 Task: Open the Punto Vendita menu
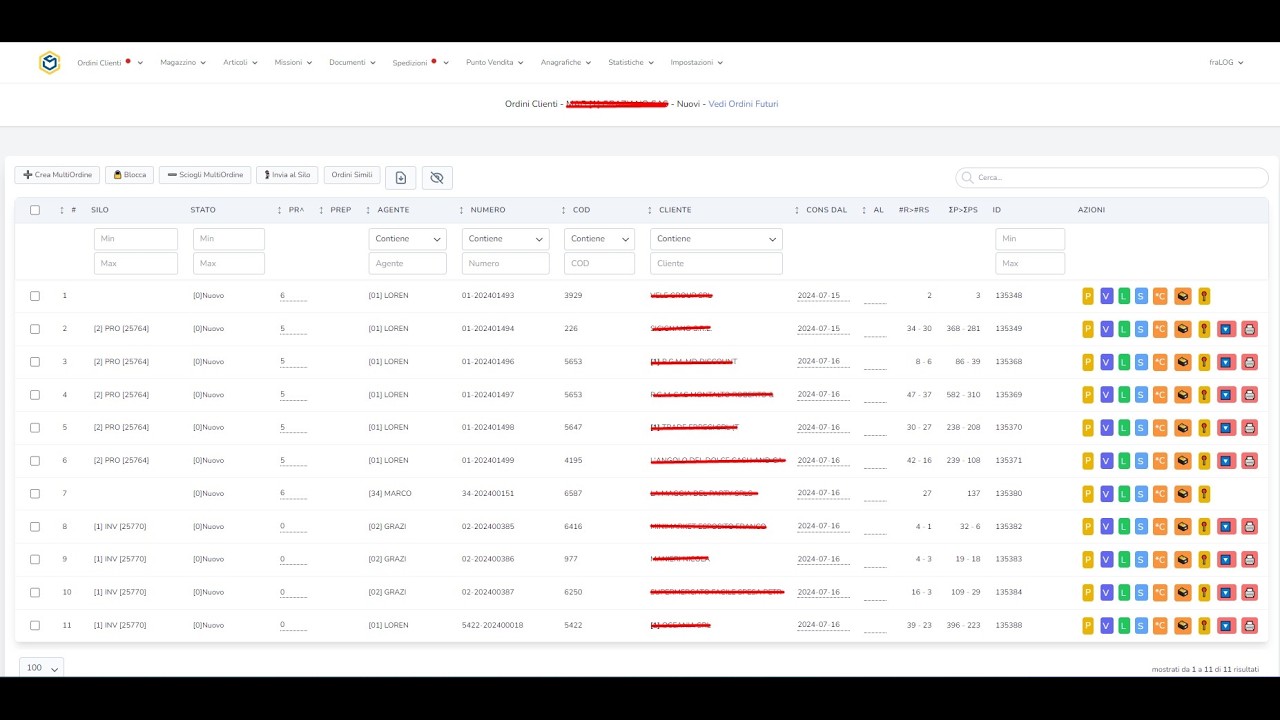click(x=495, y=62)
